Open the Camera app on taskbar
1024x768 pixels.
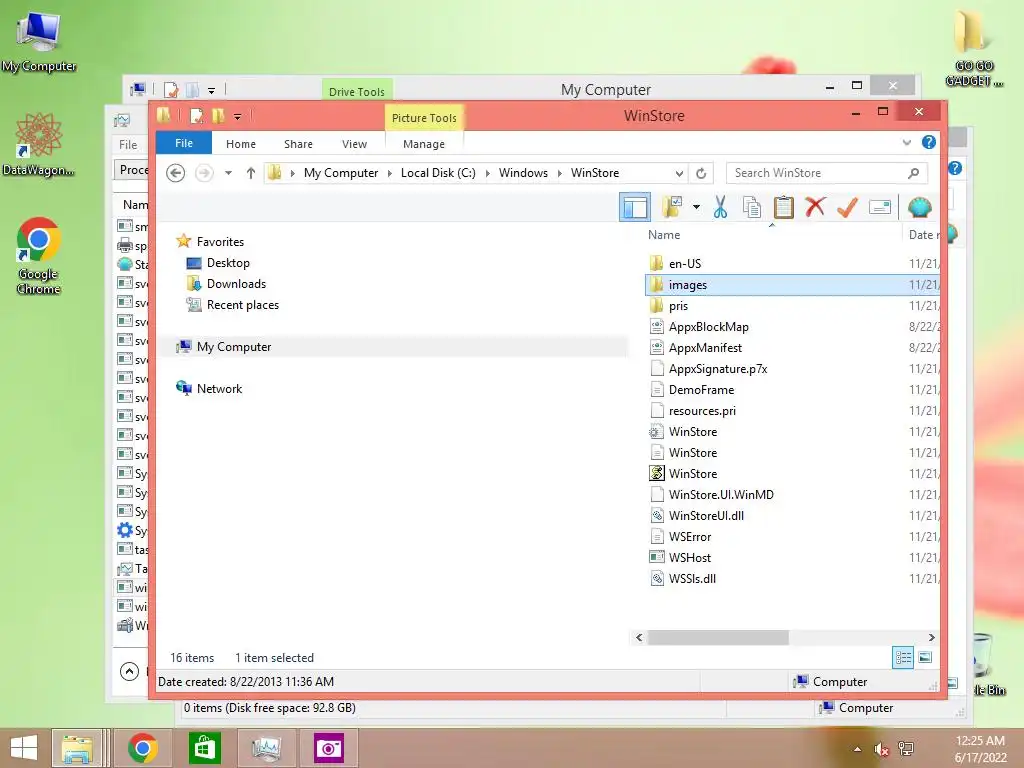328,748
